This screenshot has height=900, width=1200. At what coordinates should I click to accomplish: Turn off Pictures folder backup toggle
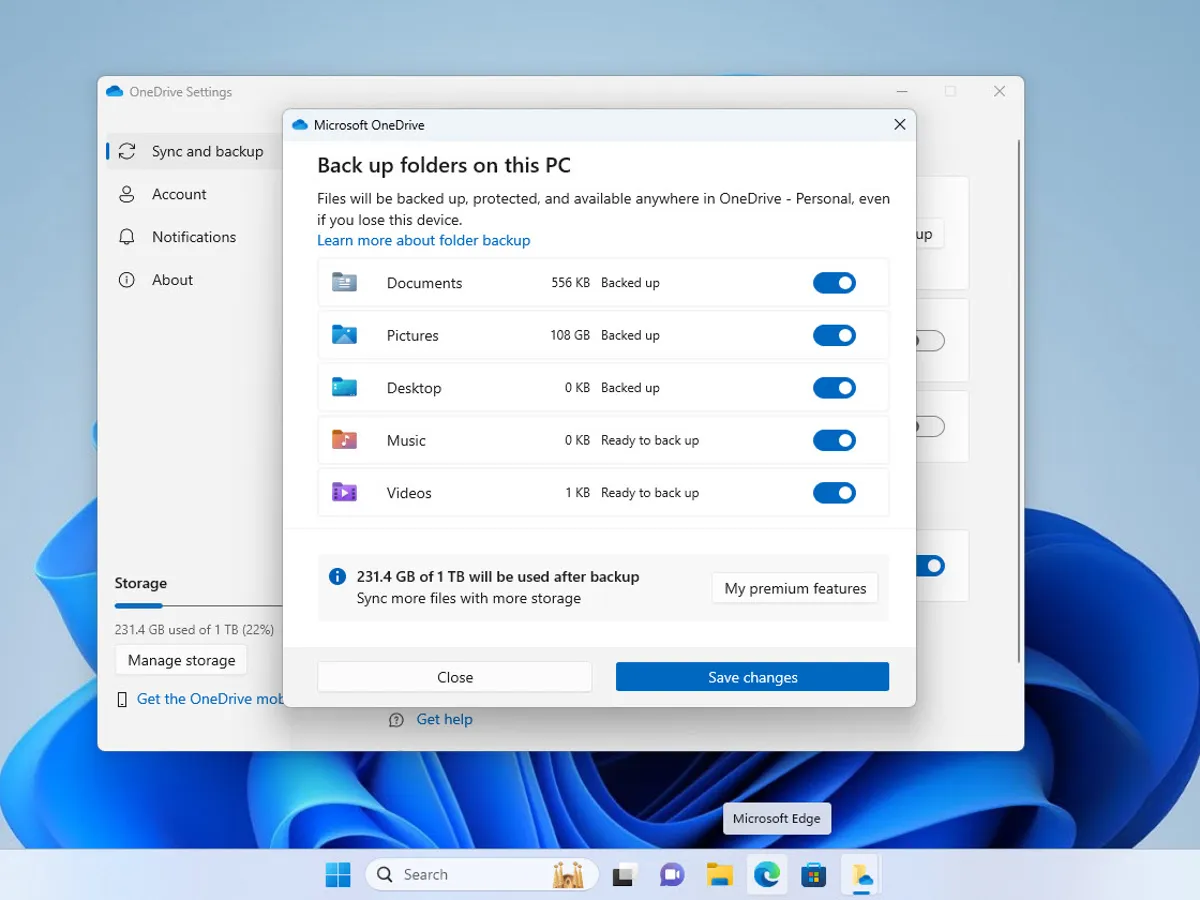[834, 335]
